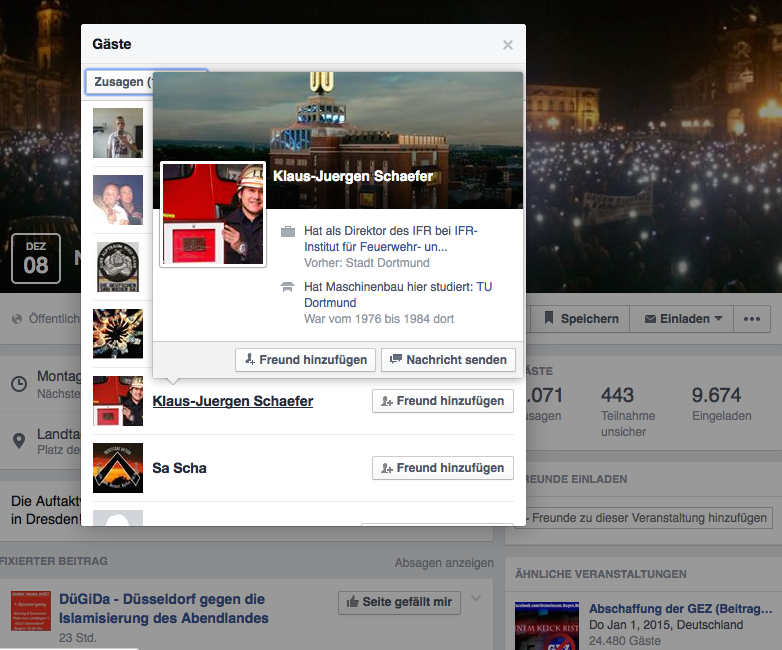This screenshot has height=650, width=782.
Task: Click 'Do Jan 1, 2015, Deutschland' text
Action: pyautogui.click(x=666, y=625)
